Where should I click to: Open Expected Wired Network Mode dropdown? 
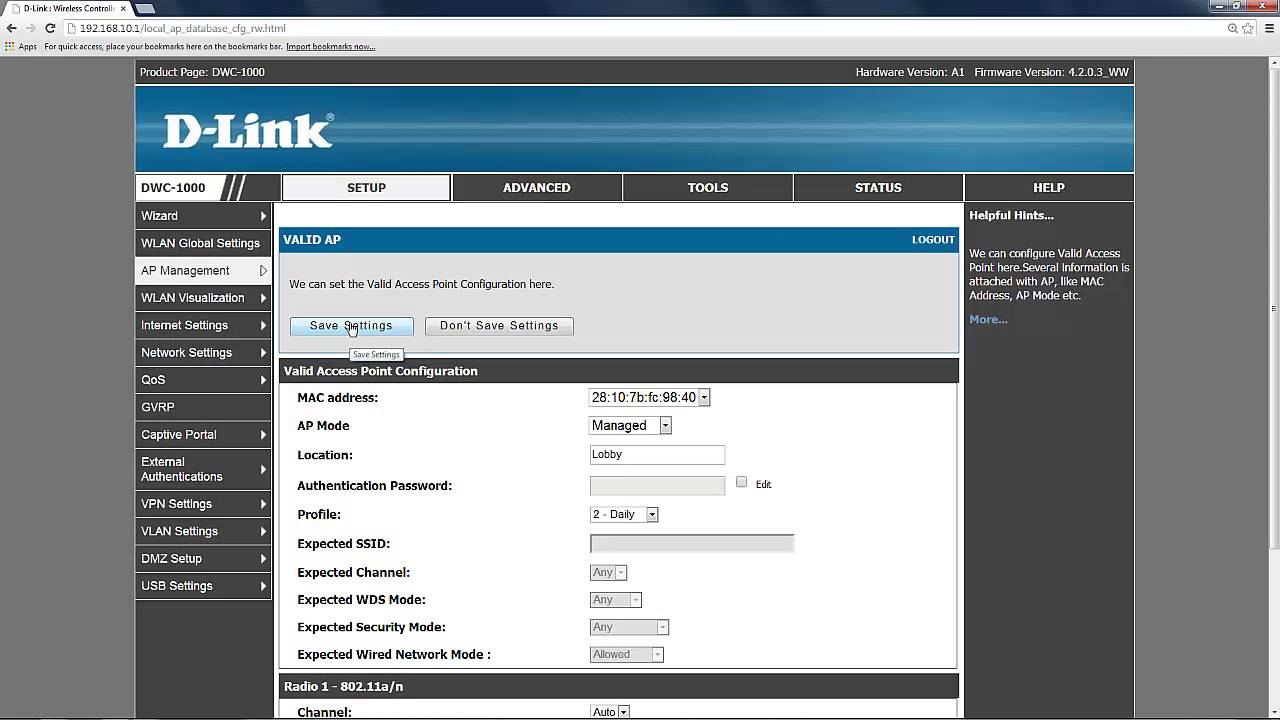point(627,654)
